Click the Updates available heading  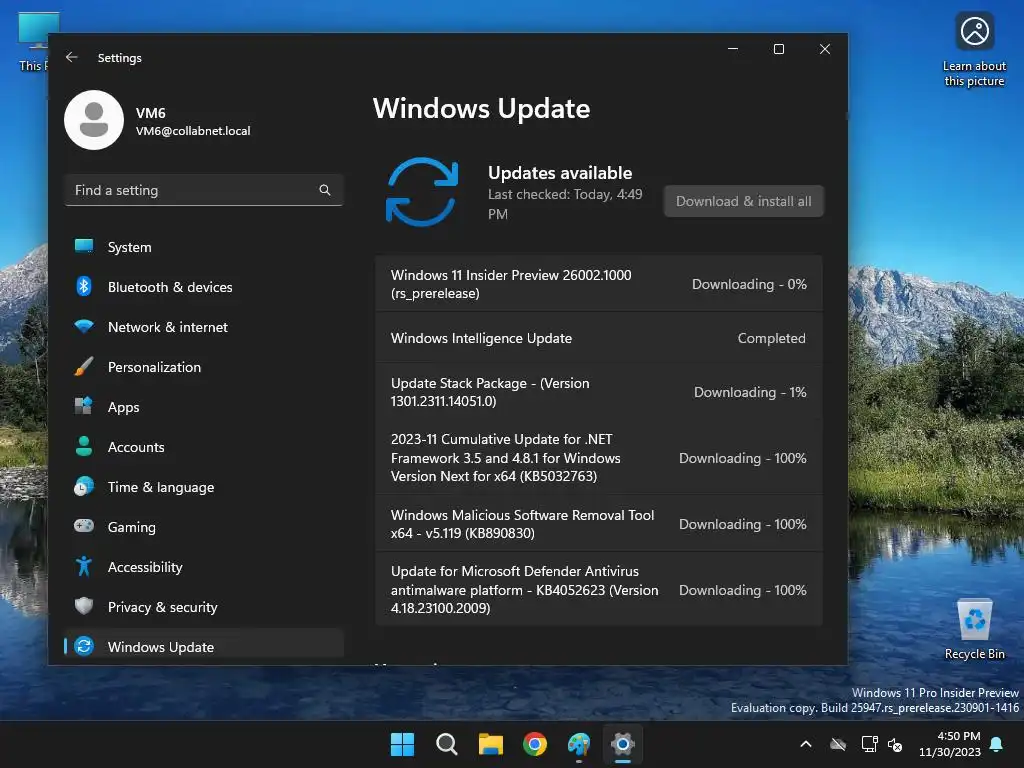pyautogui.click(x=560, y=173)
